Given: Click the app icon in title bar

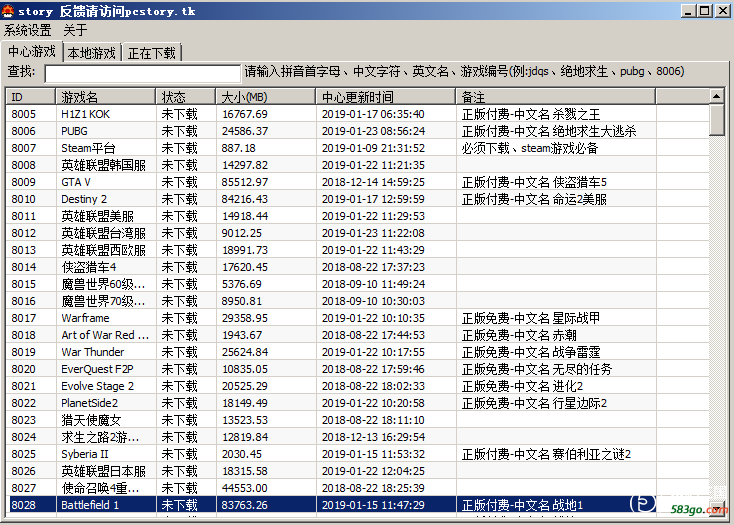Looking at the screenshot, I should [x=8, y=11].
